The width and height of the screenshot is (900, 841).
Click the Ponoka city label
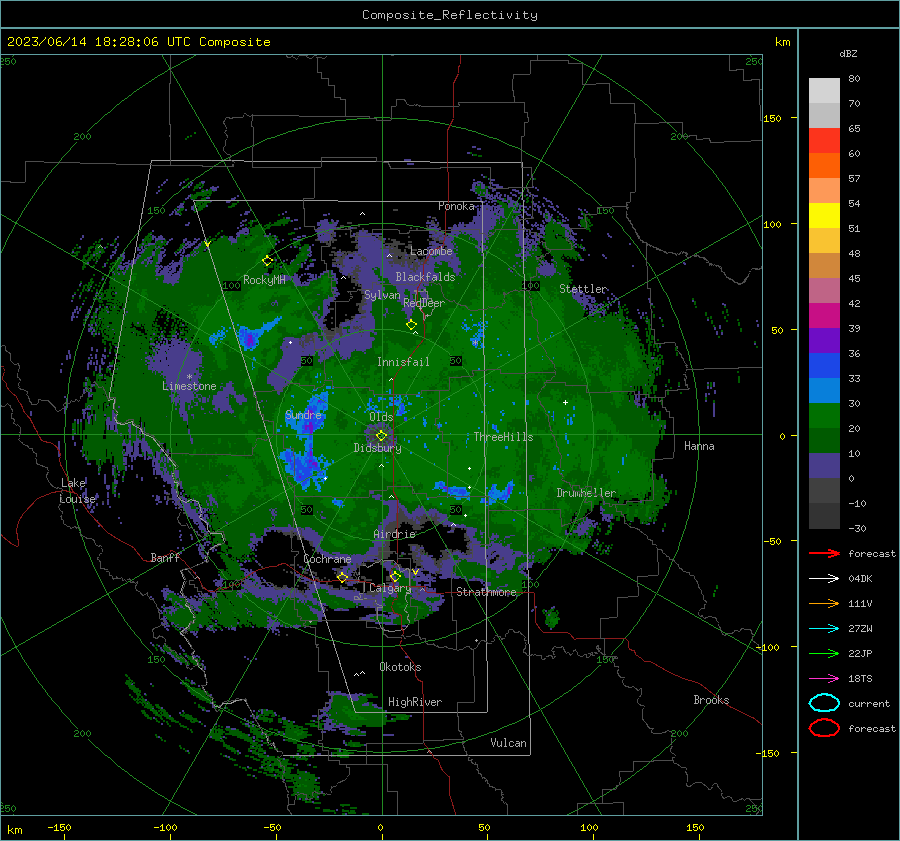(x=456, y=206)
